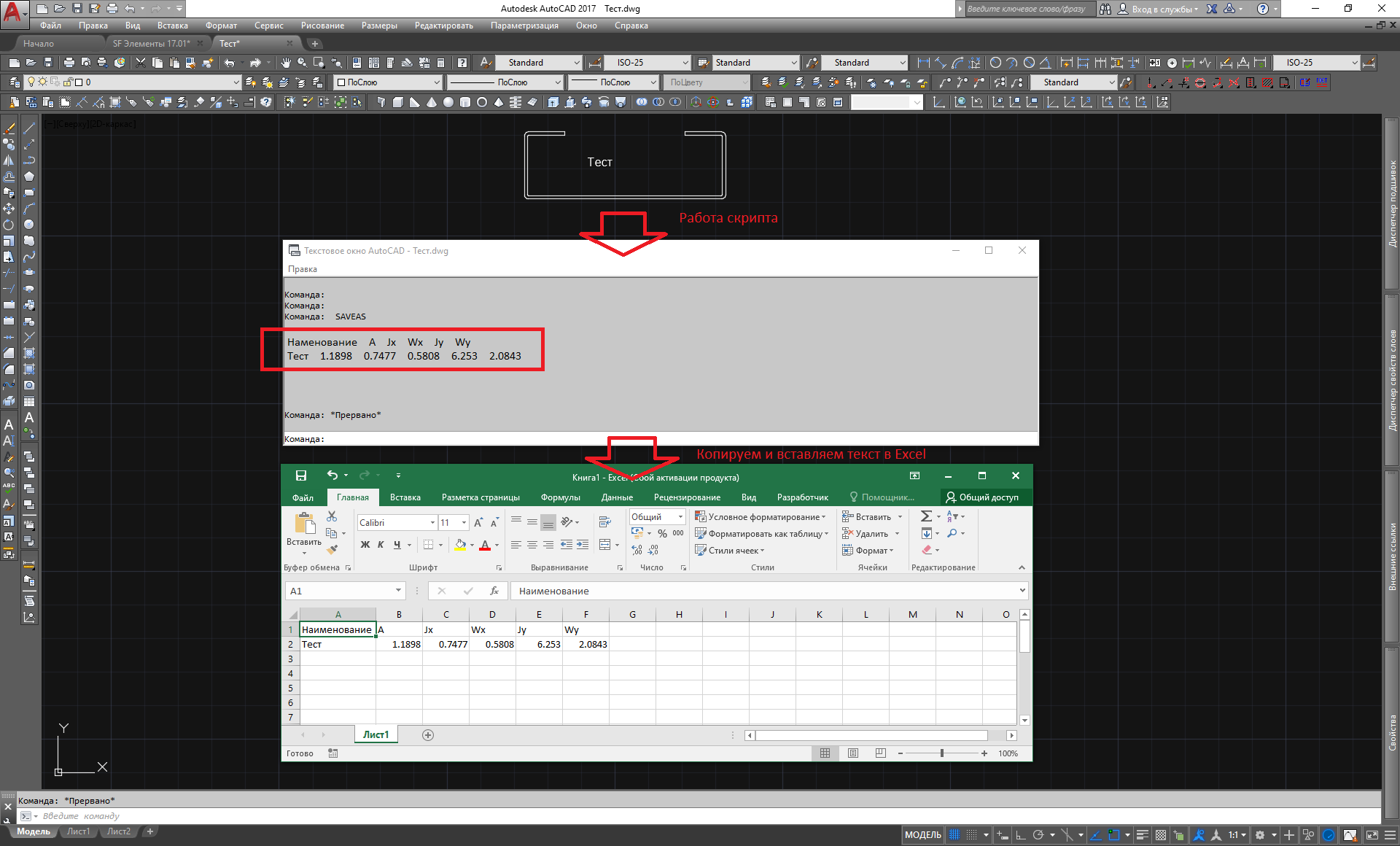Click the Plot print icon in the AutoCAD toolbar

click(69, 63)
